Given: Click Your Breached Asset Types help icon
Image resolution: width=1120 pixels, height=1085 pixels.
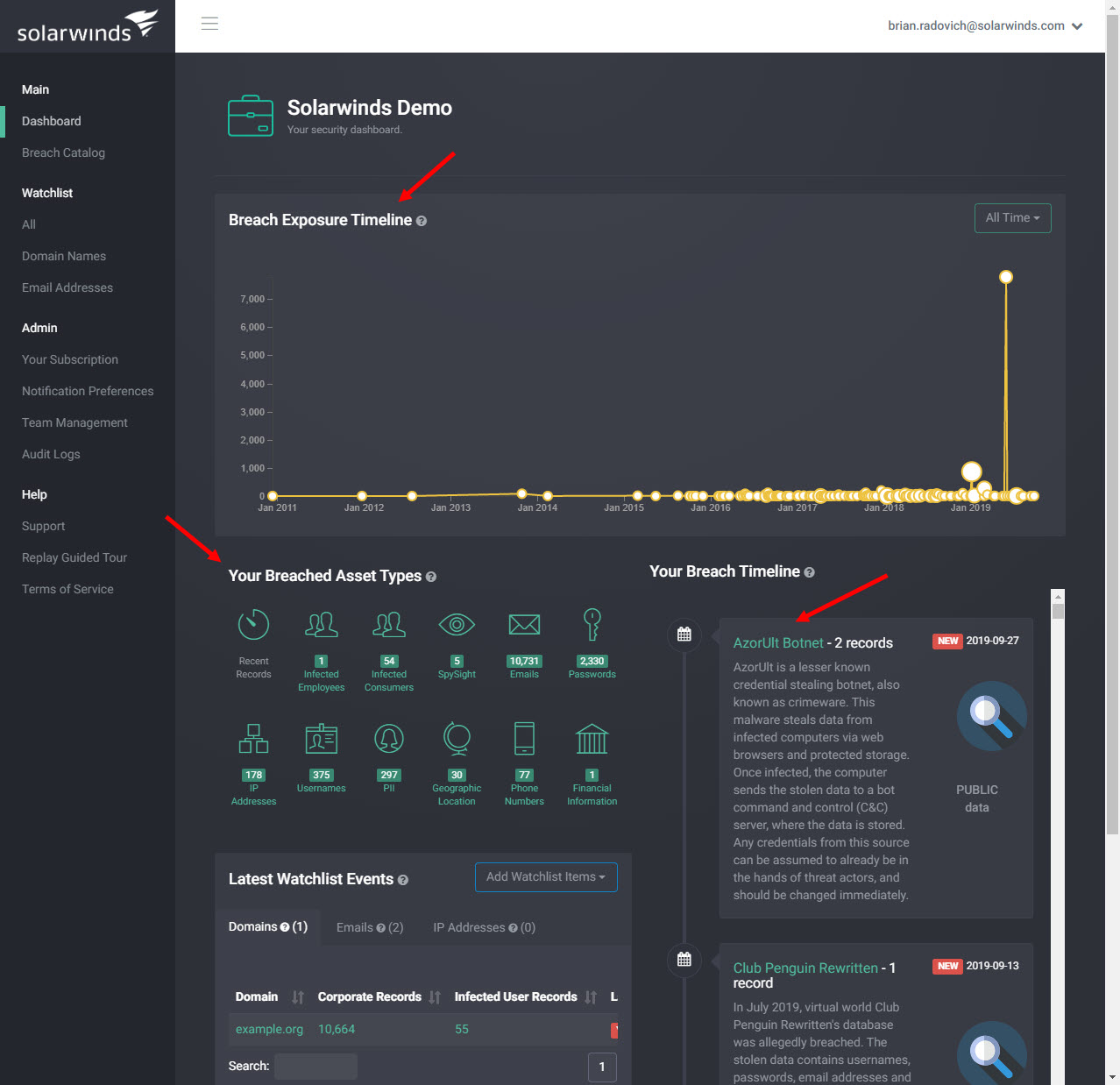Looking at the screenshot, I should (x=431, y=577).
